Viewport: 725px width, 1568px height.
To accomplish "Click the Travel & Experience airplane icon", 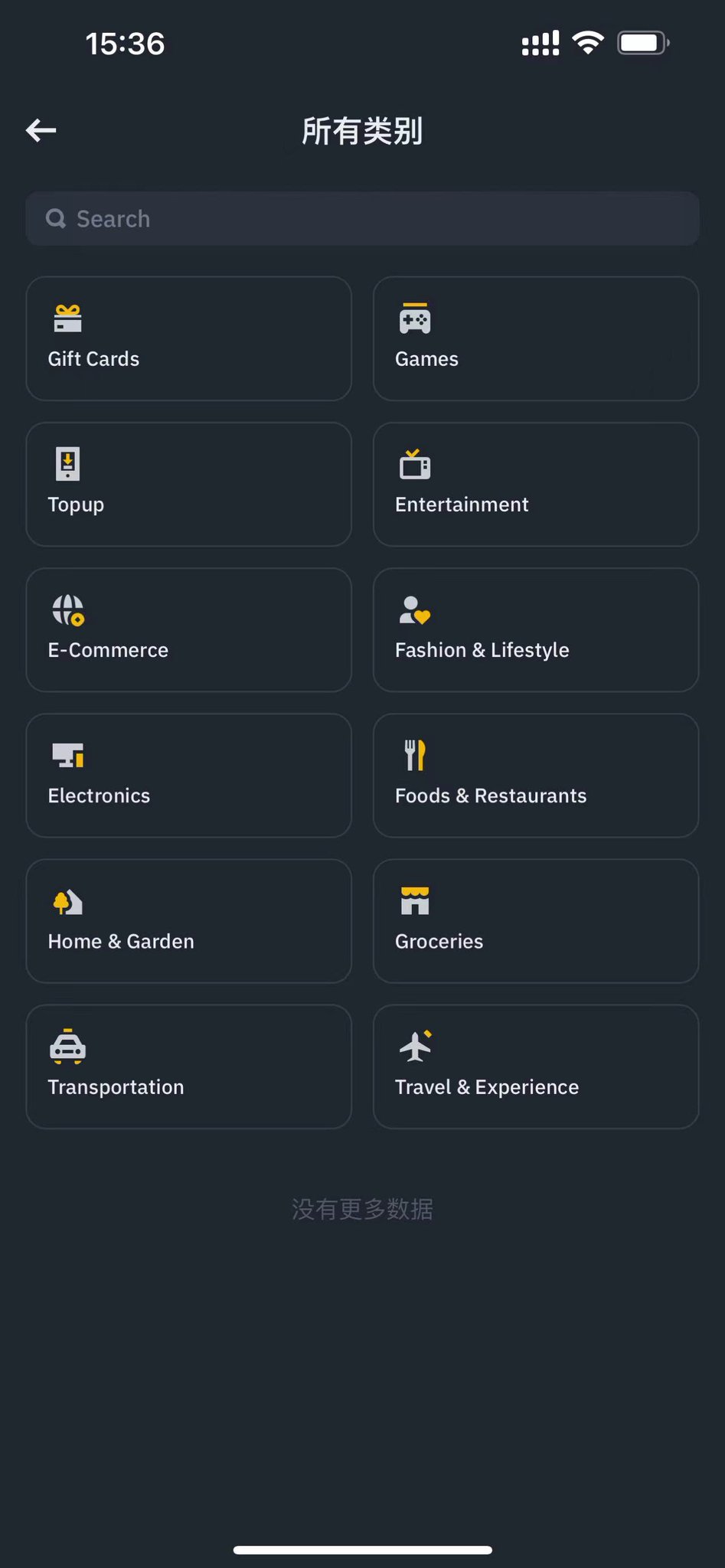I will point(416,1047).
